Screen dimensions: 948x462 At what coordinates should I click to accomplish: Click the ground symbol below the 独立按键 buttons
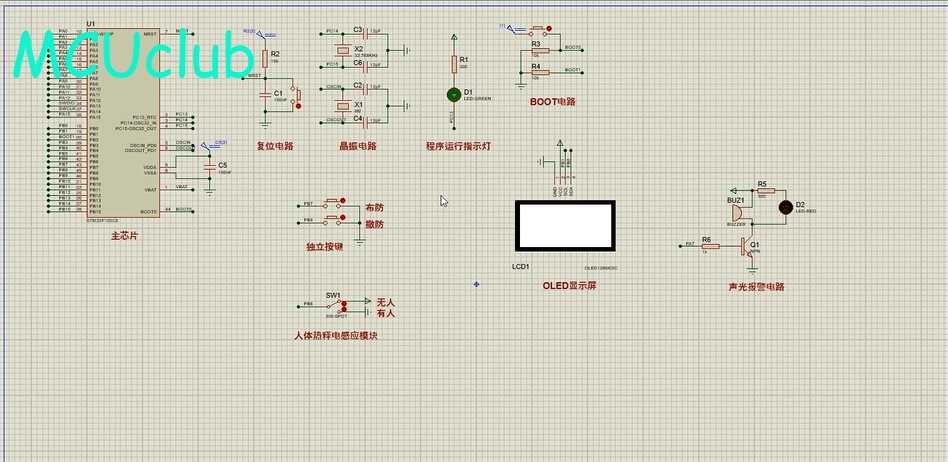coord(360,241)
